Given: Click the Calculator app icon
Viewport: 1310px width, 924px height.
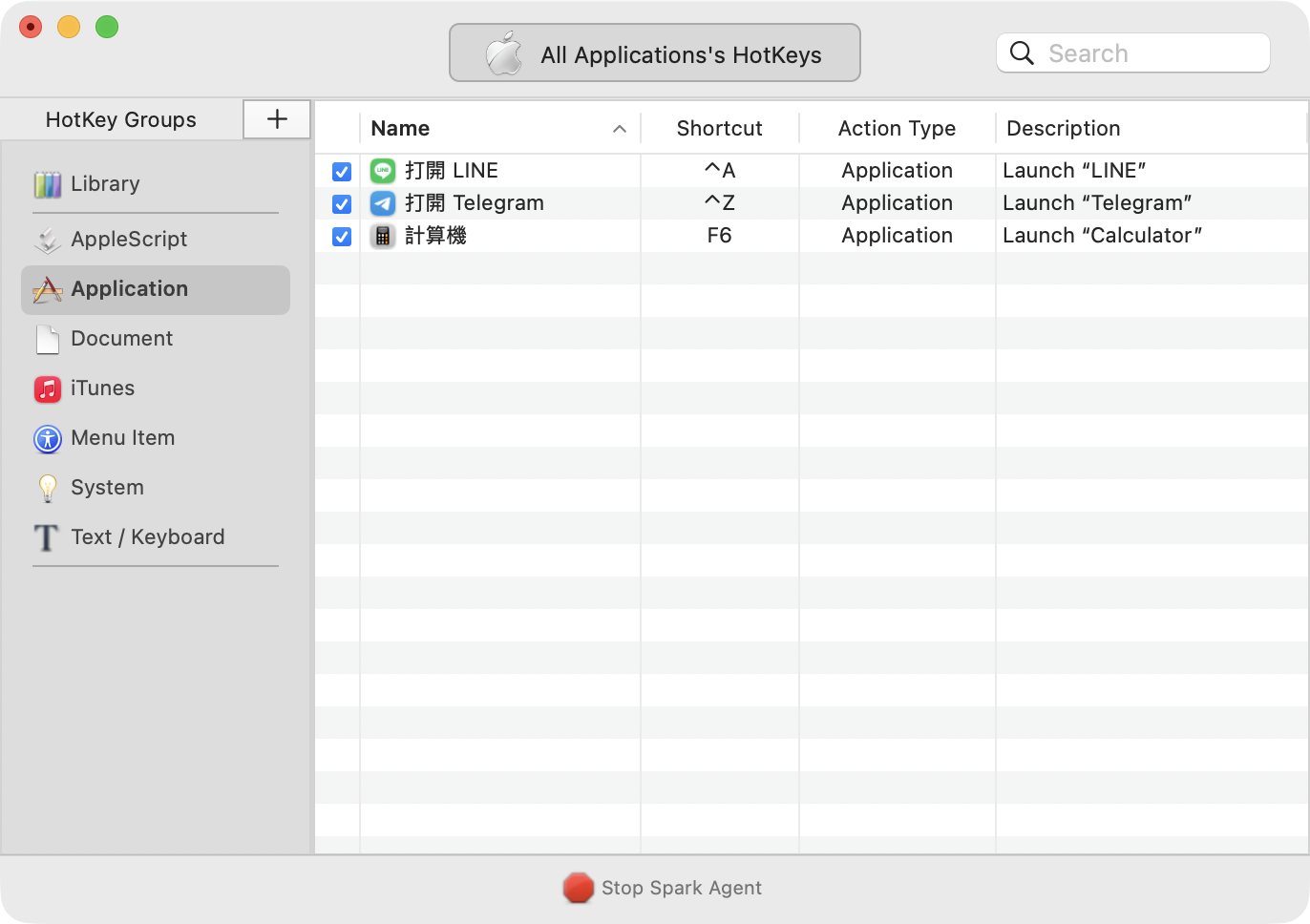Looking at the screenshot, I should [383, 236].
